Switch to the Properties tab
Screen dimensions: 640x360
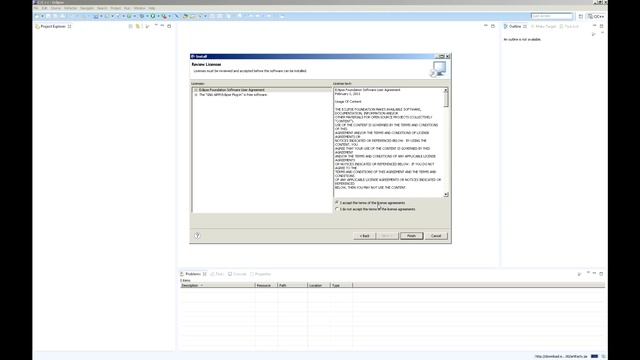click(260, 274)
